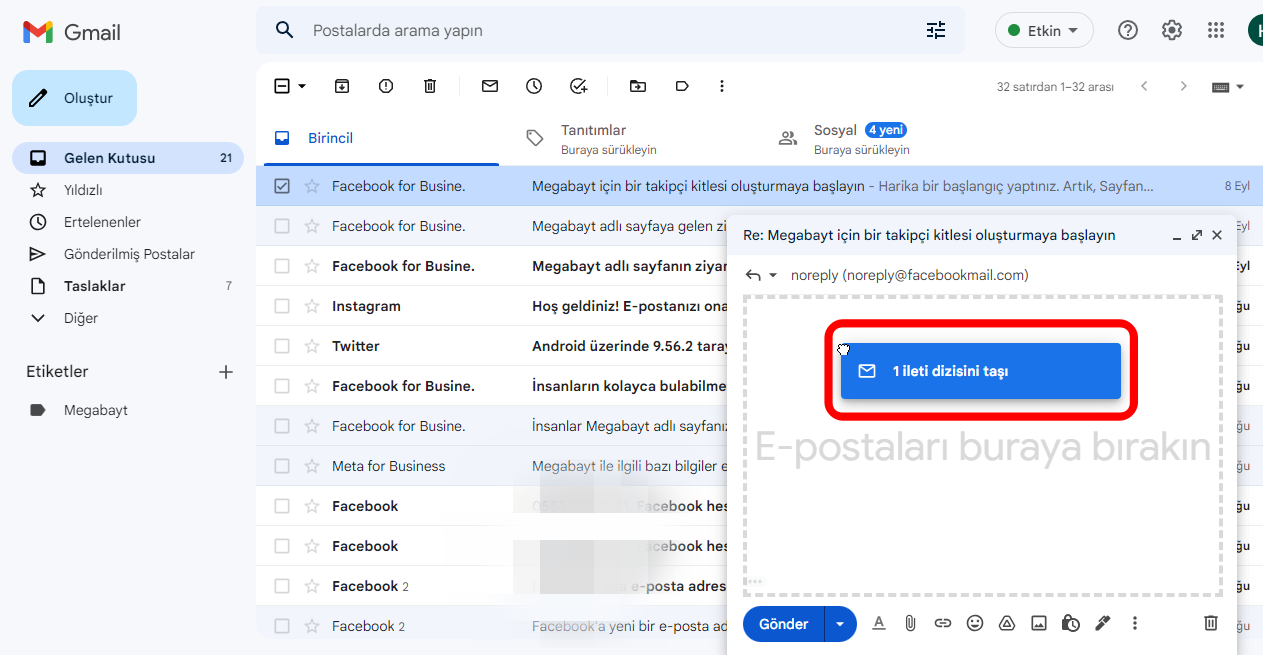Expand the send options arrow beside Gönder
The height and width of the screenshot is (655, 1263).
840,624
